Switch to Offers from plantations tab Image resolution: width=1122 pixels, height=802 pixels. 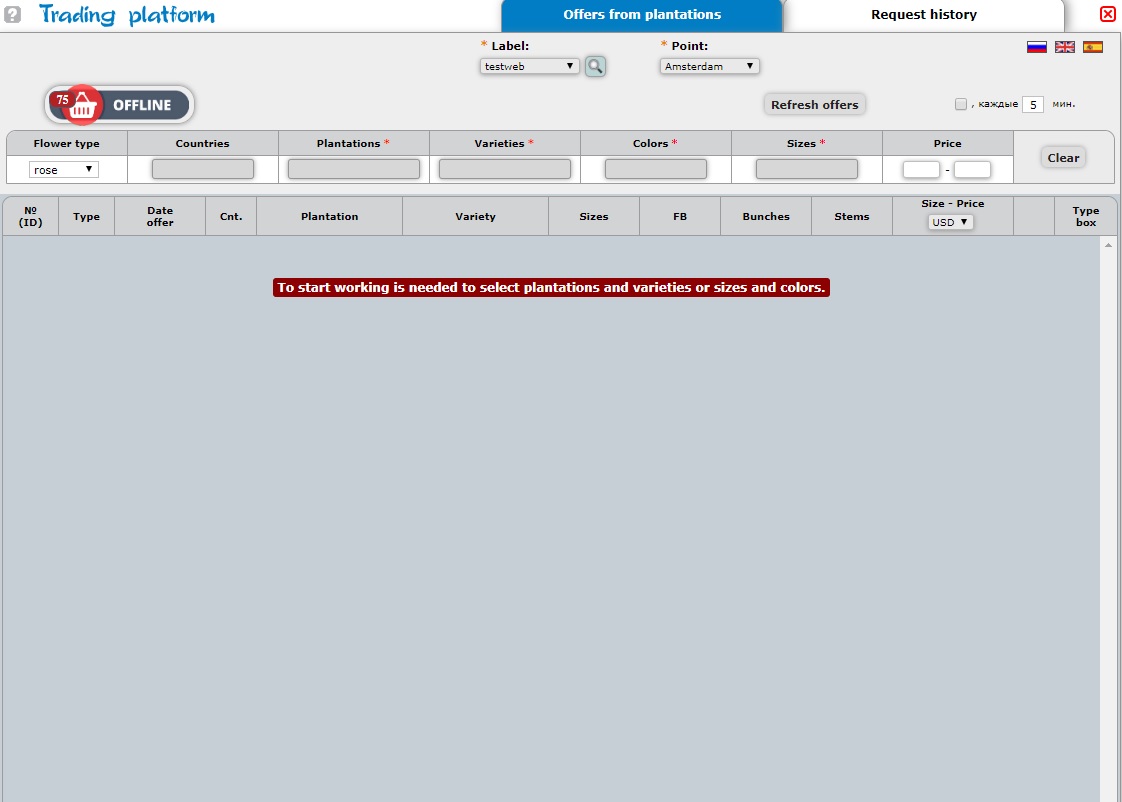[x=641, y=15]
